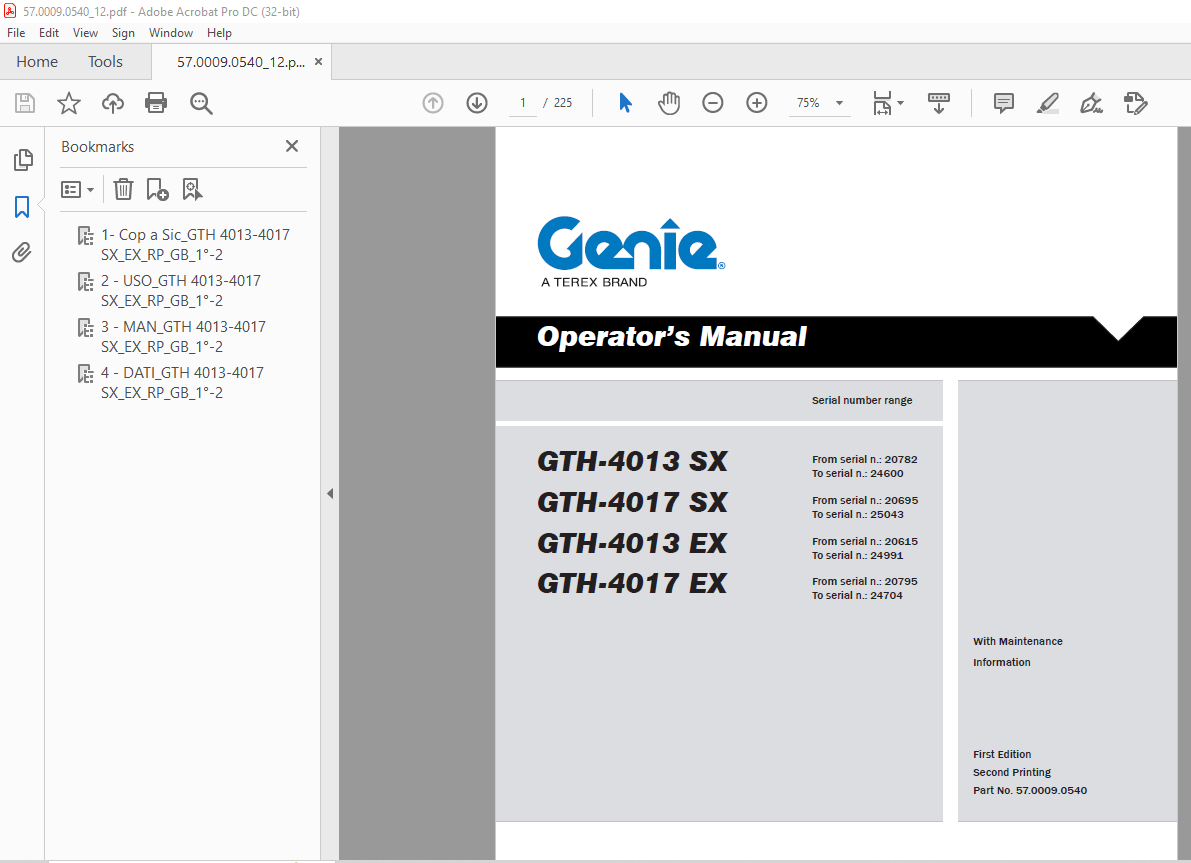Open the Help menu
The height and width of the screenshot is (863, 1191).
click(220, 33)
